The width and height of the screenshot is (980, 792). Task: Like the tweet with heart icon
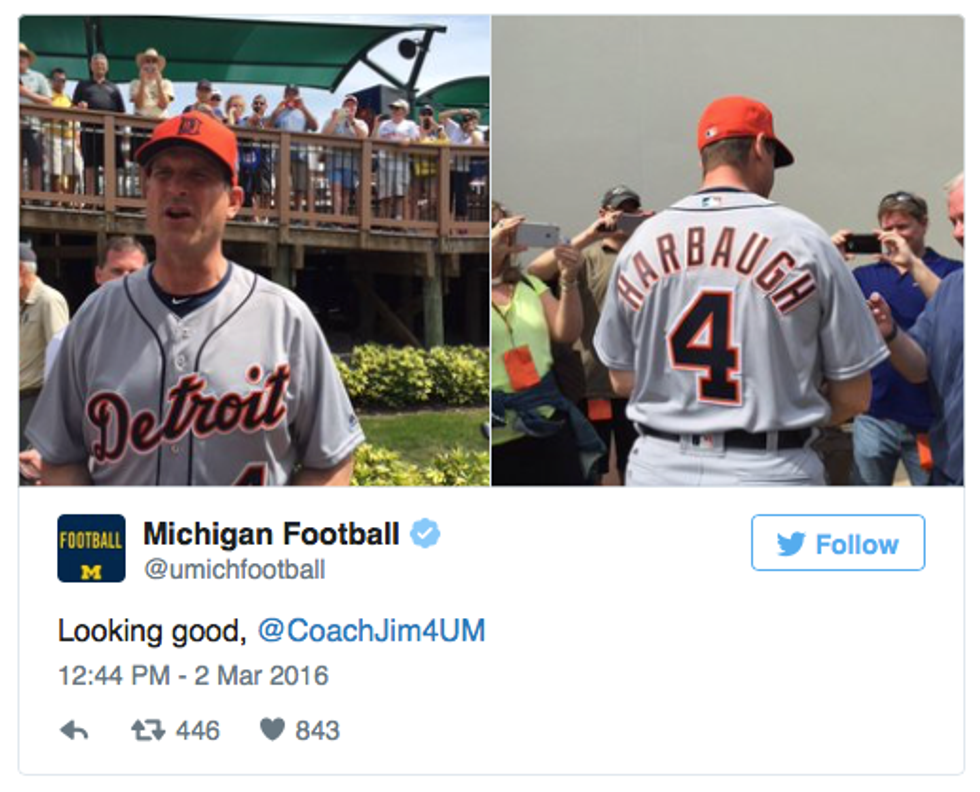tap(272, 730)
